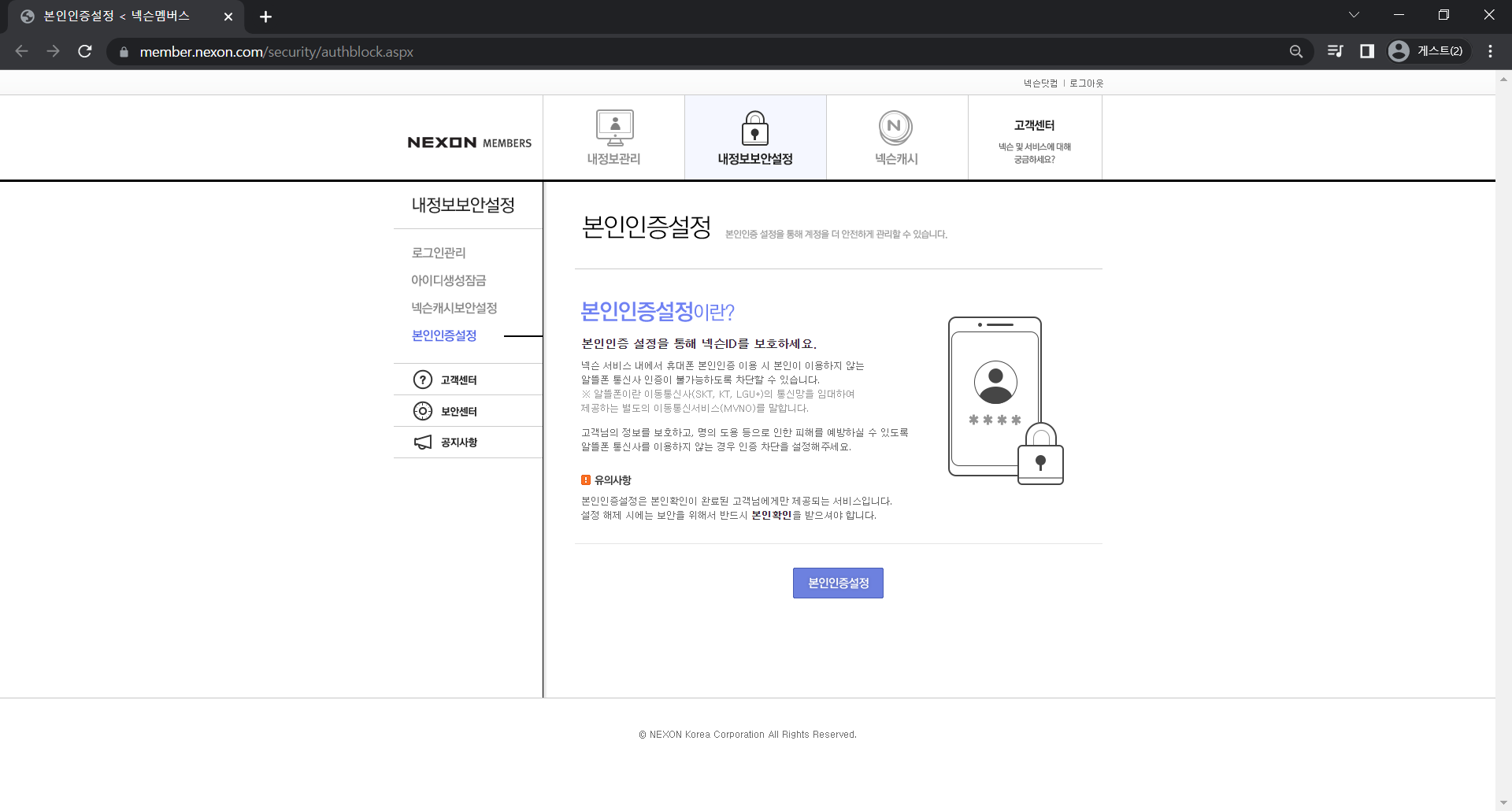
Task: Click the 내정보관리 tab label
Action: (614, 159)
